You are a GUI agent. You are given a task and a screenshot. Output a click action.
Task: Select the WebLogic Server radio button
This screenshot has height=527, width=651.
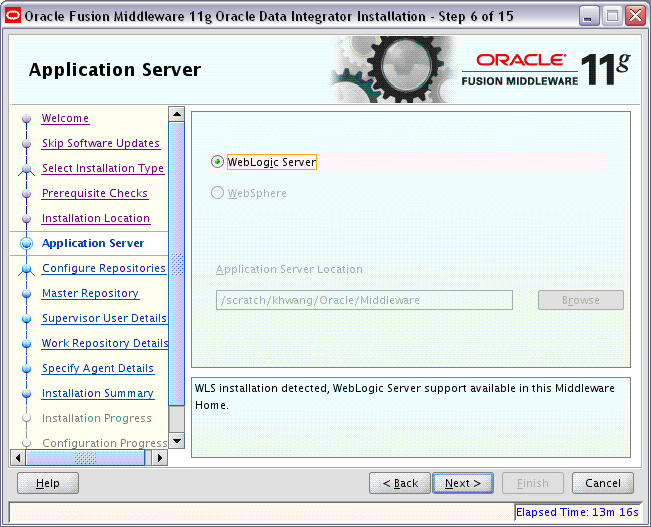217,162
